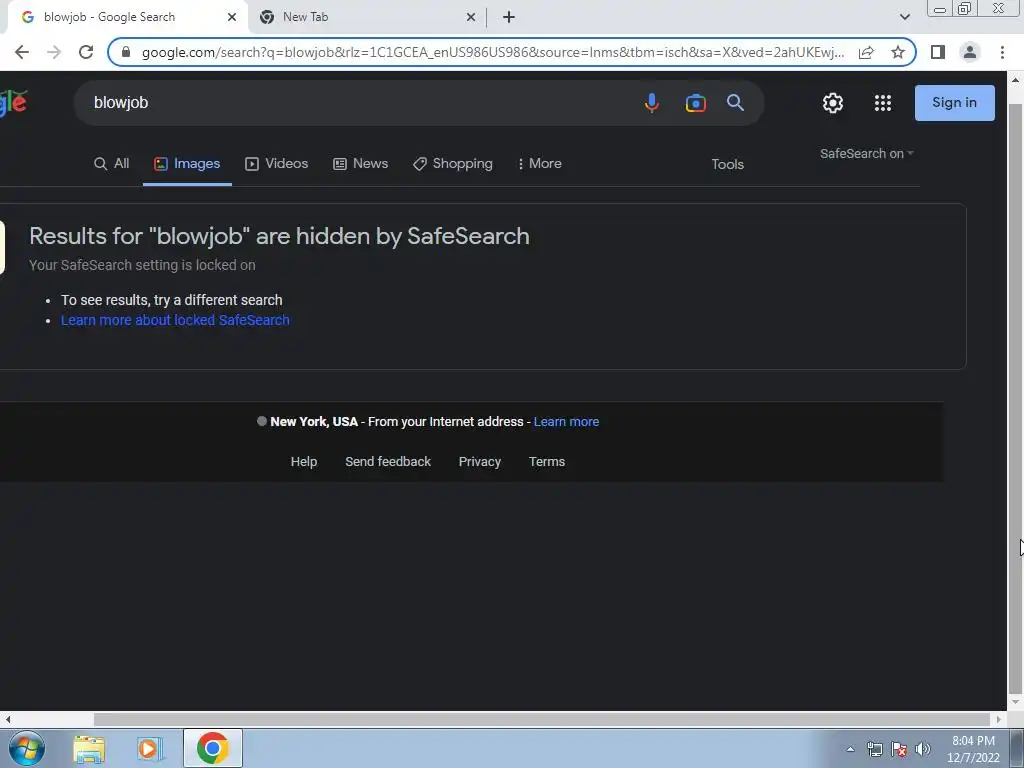Click the horizontal scrollbar right arrow
This screenshot has width=1024, height=768.
click(x=999, y=719)
